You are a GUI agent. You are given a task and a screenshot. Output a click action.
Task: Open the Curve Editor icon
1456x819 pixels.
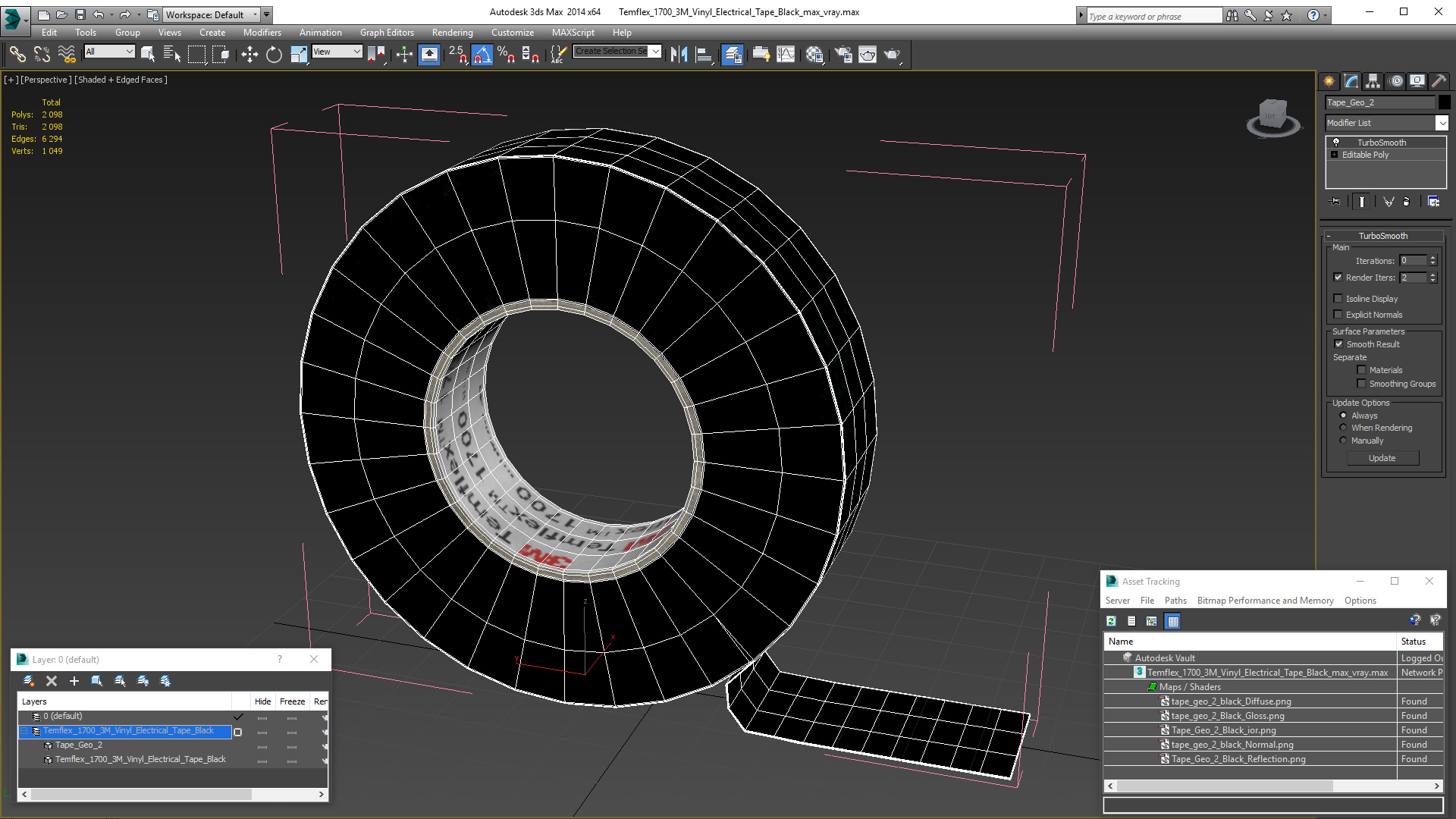coord(786,54)
